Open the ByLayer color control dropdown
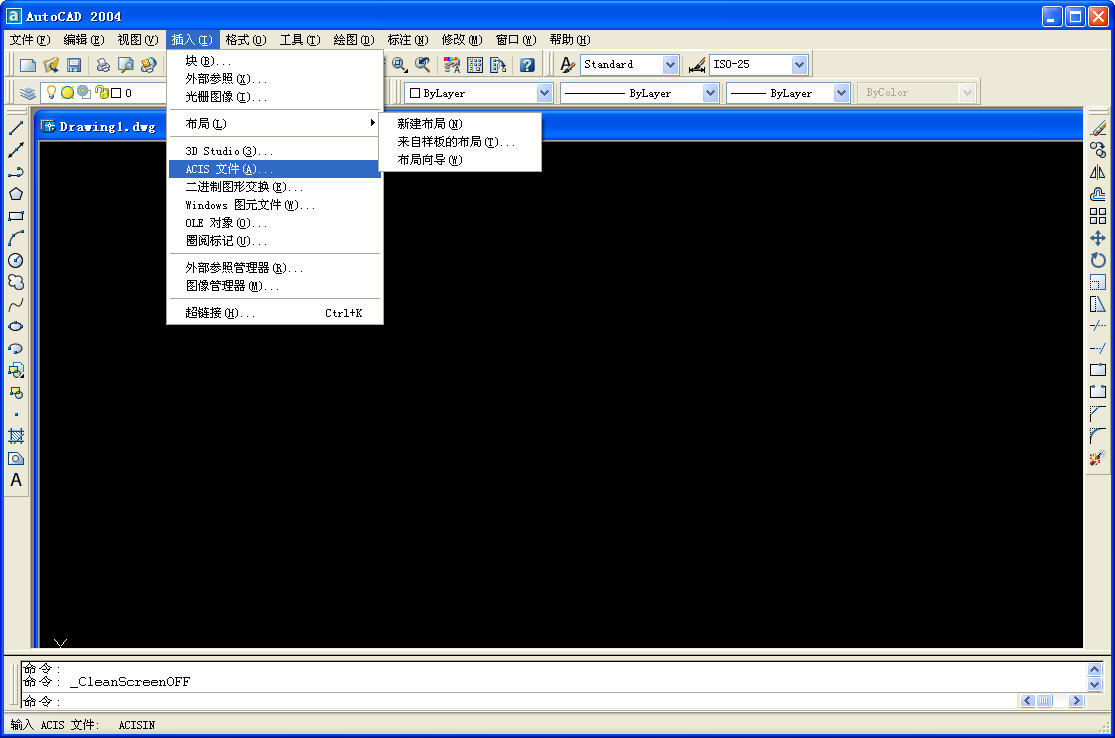This screenshot has height=738, width=1115. click(544, 93)
